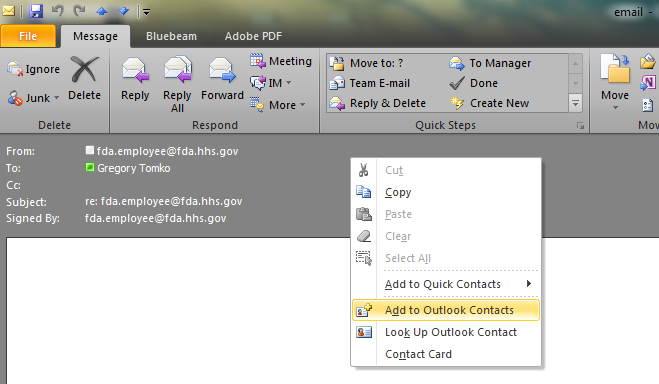Open the Customize Quick Access Toolbar dropdown
Image resolution: width=659 pixels, height=384 pixels.
coord(146,12)
